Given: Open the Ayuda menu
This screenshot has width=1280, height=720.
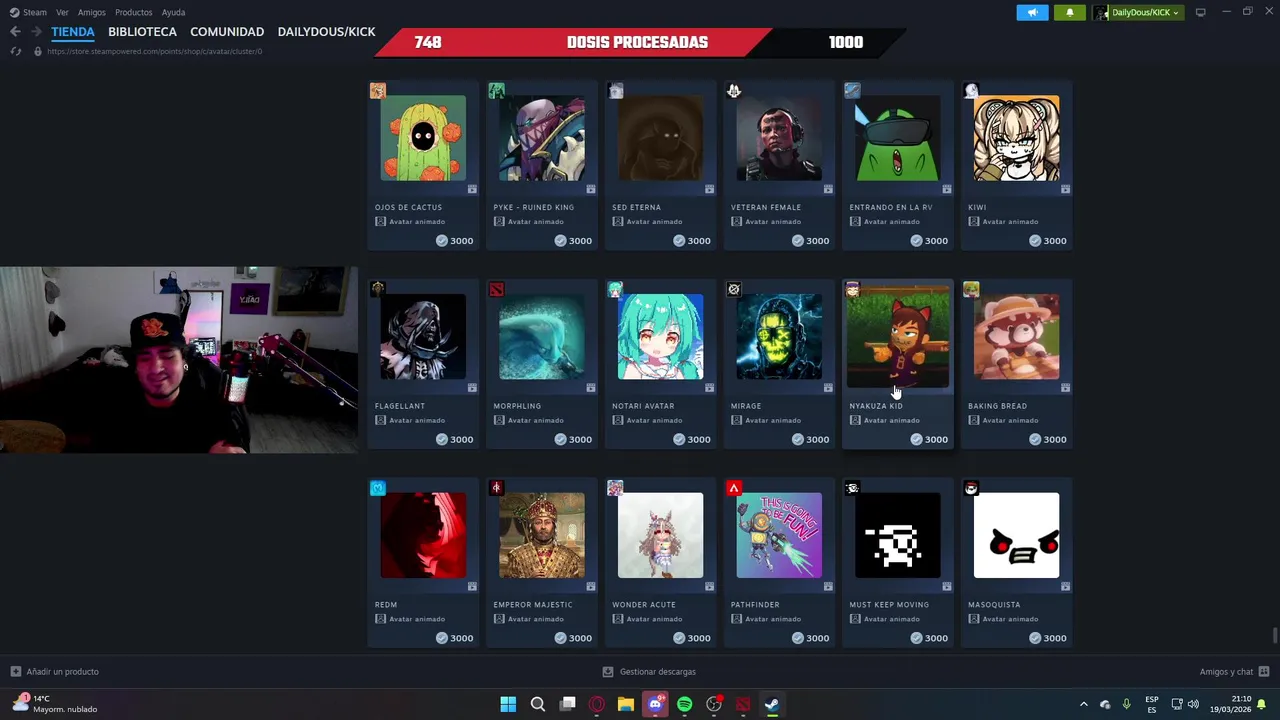Looking at the screenshot, I should tap(173, 12).
